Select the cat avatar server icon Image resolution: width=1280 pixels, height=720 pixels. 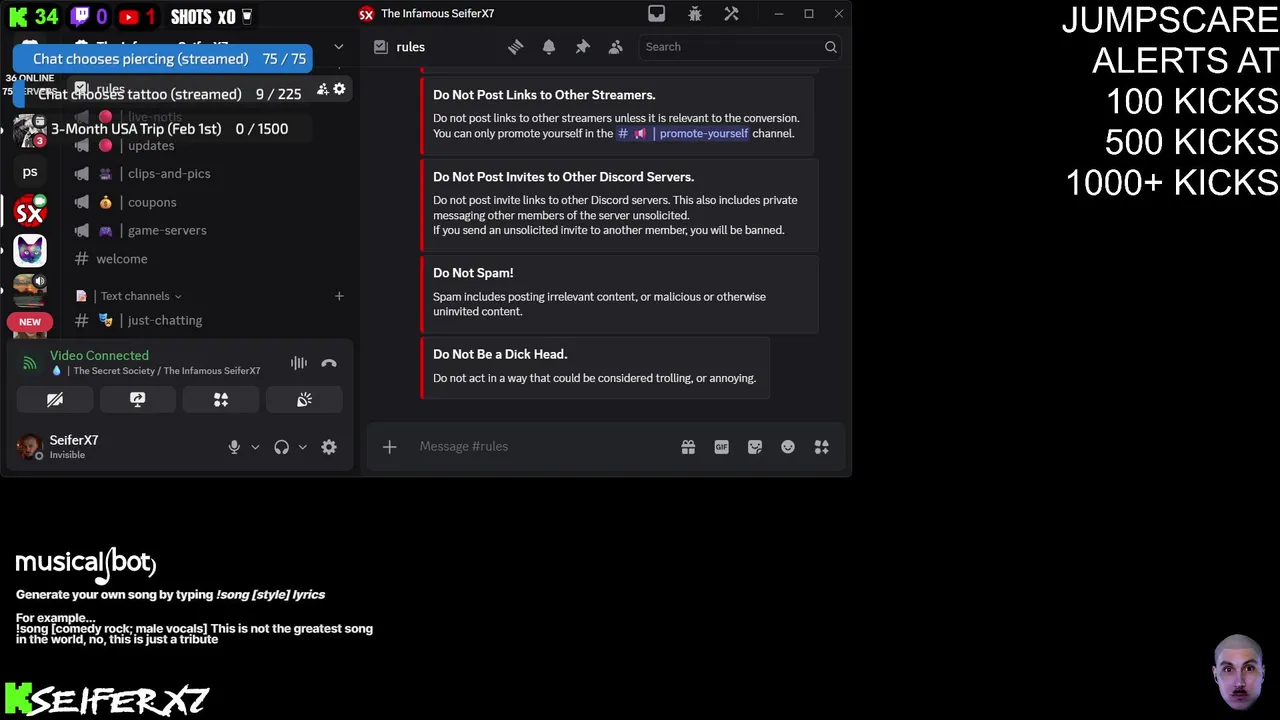30,250
